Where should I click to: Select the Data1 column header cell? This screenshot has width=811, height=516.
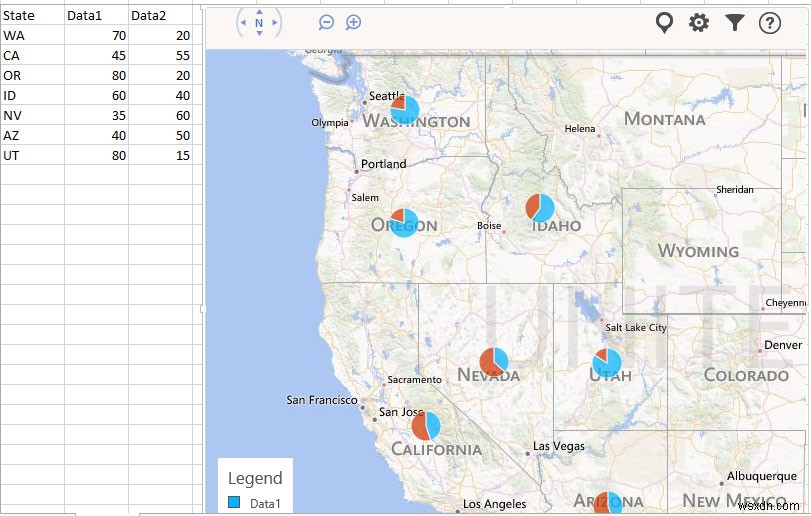click(97, 15)
